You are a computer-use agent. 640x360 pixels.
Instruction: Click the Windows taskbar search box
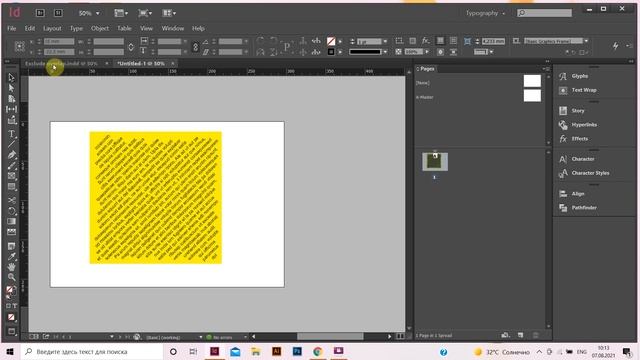point(92,351)
